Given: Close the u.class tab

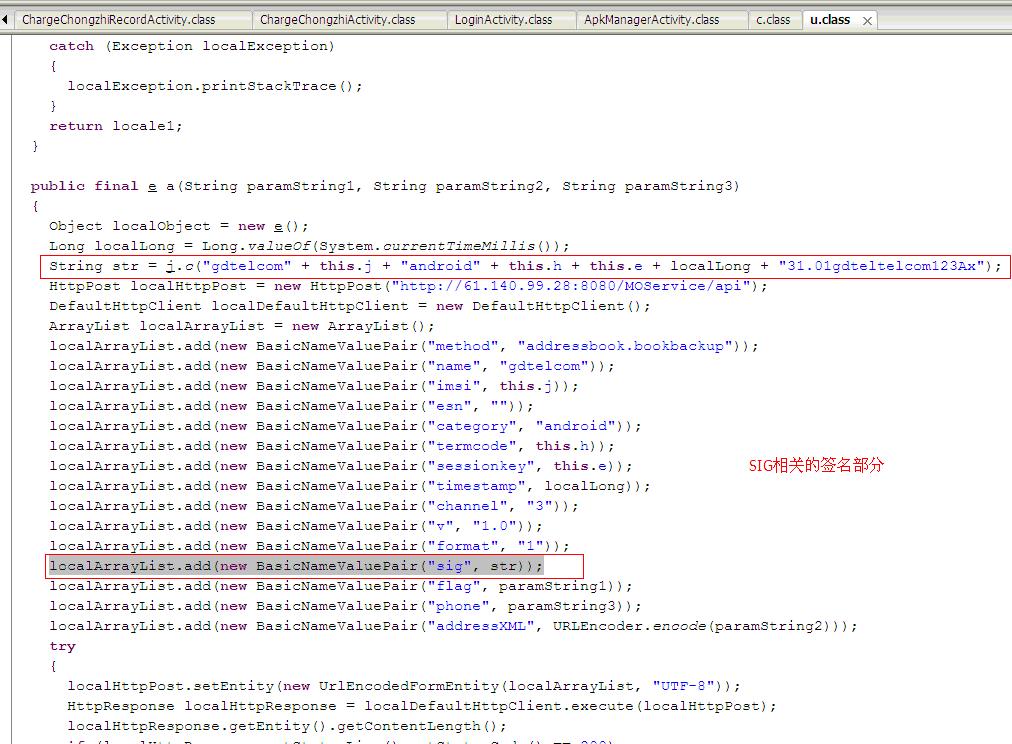Looking at the screenshot, I should (867, 21).
